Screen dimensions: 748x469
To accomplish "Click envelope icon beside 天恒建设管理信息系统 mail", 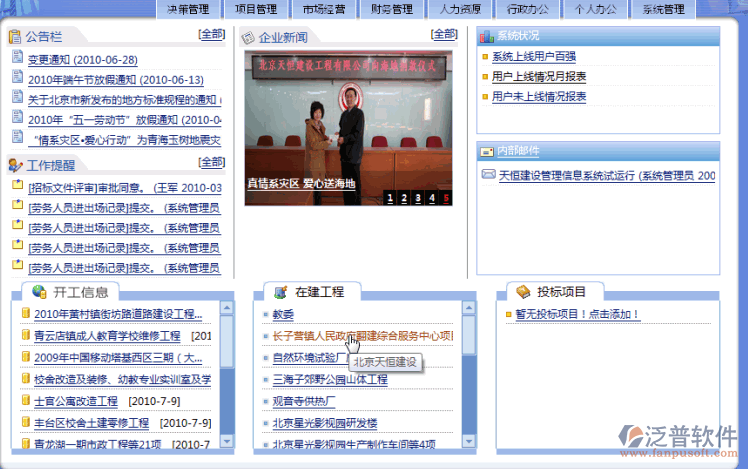I will point(488,175).
